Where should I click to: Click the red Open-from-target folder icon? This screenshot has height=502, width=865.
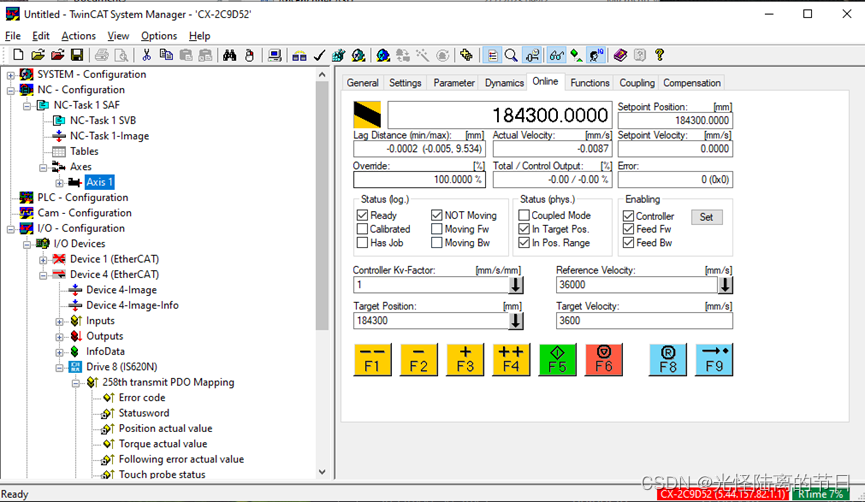click(57, 55)
